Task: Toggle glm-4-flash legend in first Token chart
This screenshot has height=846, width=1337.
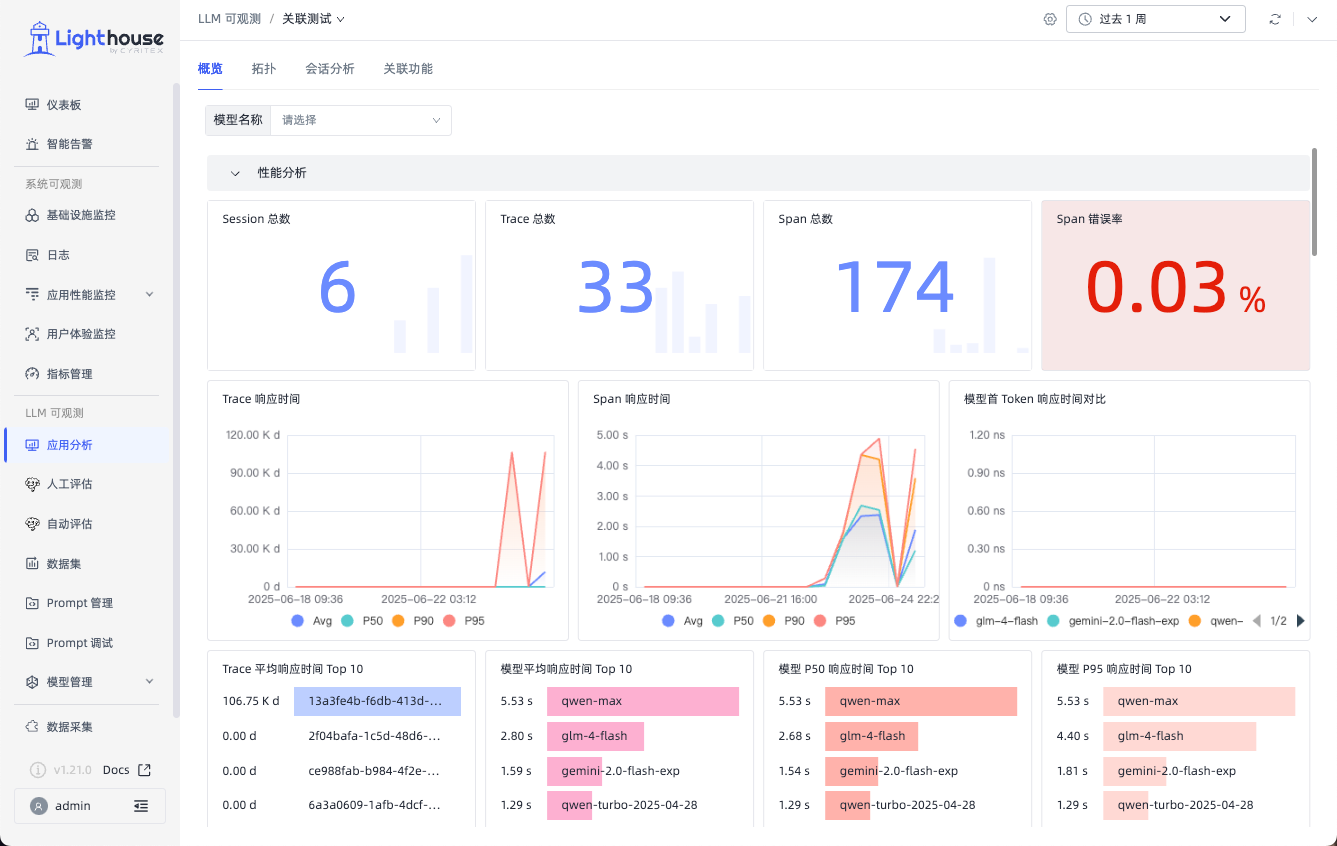Action: click(x=996, y=621)
